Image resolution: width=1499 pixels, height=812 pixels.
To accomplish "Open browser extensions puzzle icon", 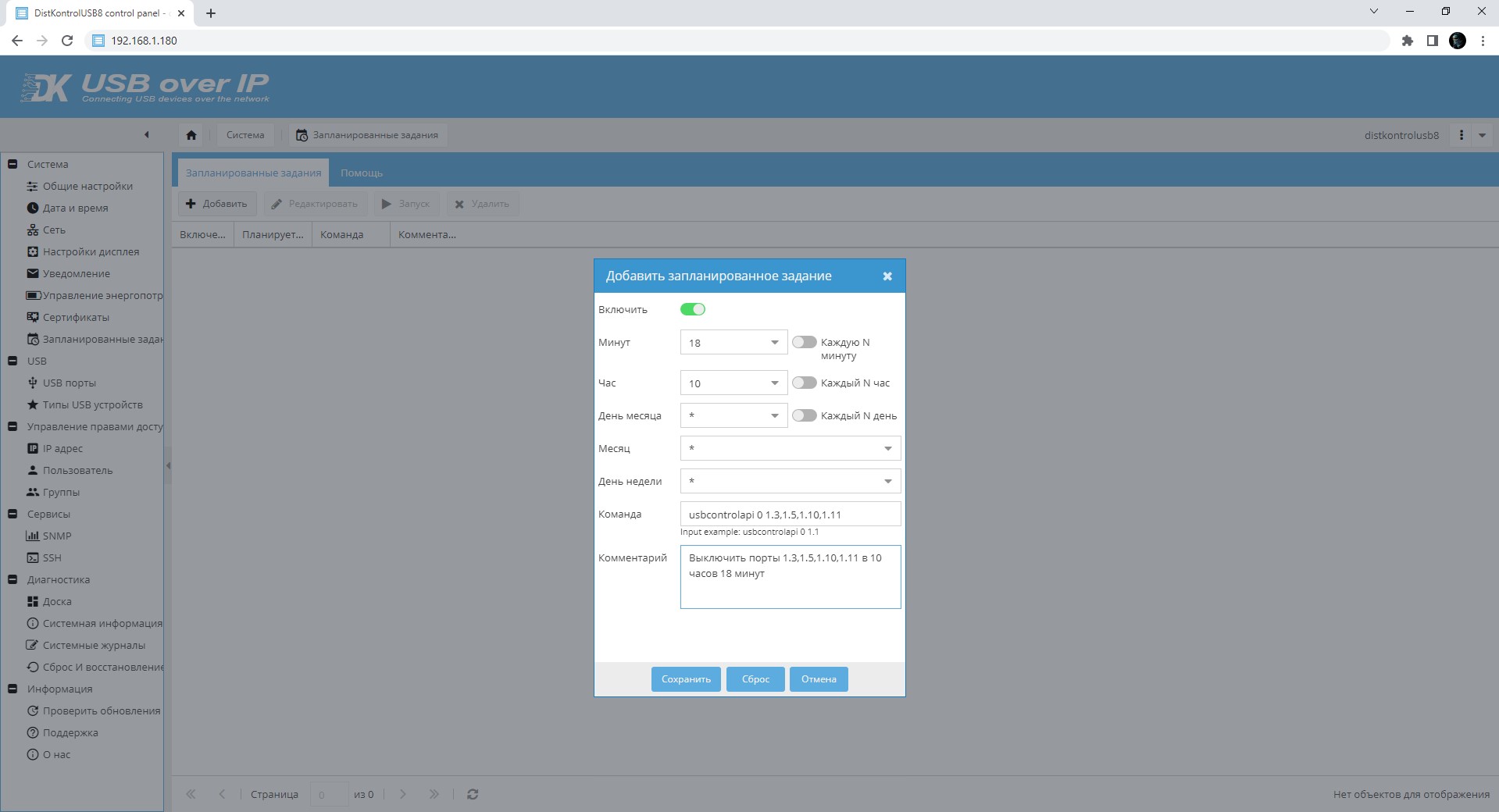I will pyautogui.click(x=1408, y=41).
